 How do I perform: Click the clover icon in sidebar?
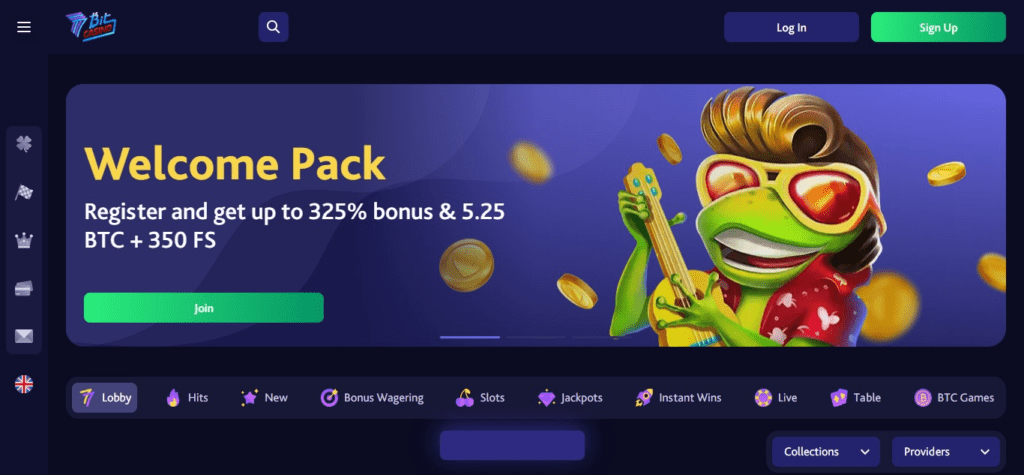(x=24, y=144)
